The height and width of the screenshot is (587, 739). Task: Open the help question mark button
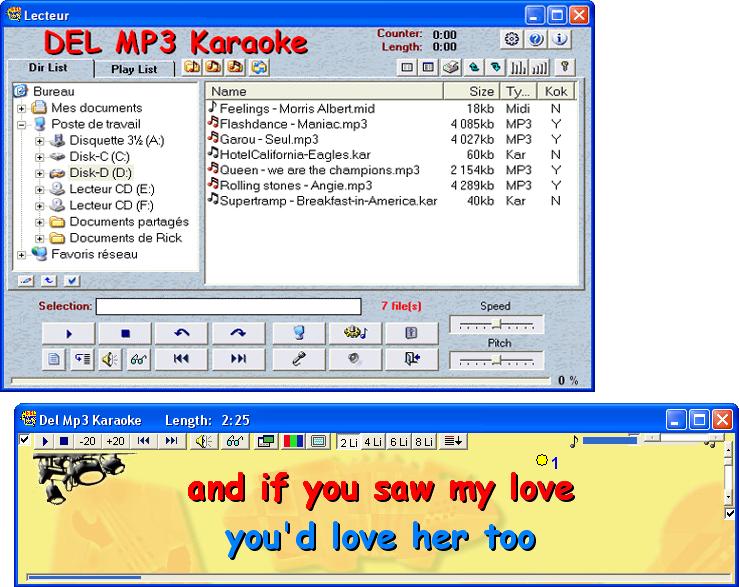coord(536,39)
